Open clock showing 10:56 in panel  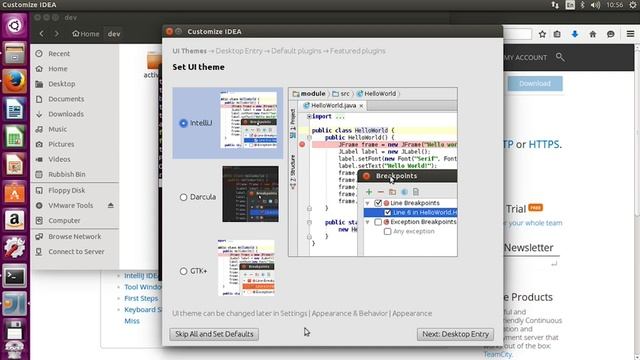point(614,5)
